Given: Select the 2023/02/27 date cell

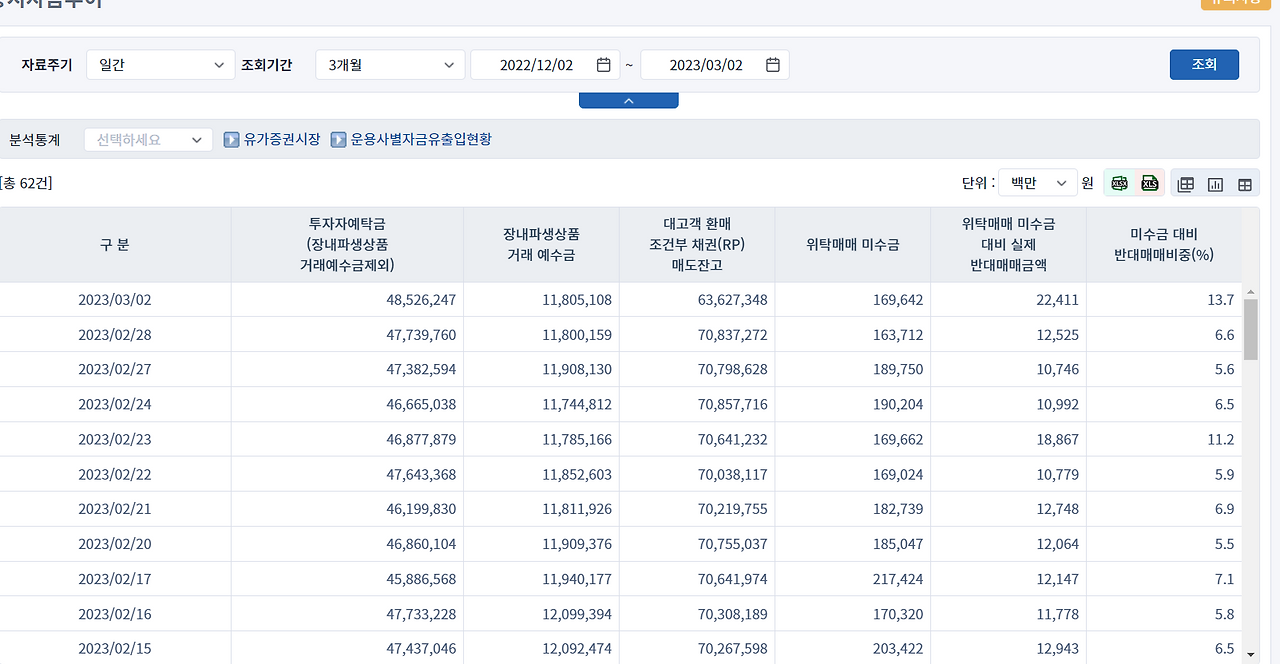Looking at the screenshot, I should pyautogui.click(x=115, y=370).
